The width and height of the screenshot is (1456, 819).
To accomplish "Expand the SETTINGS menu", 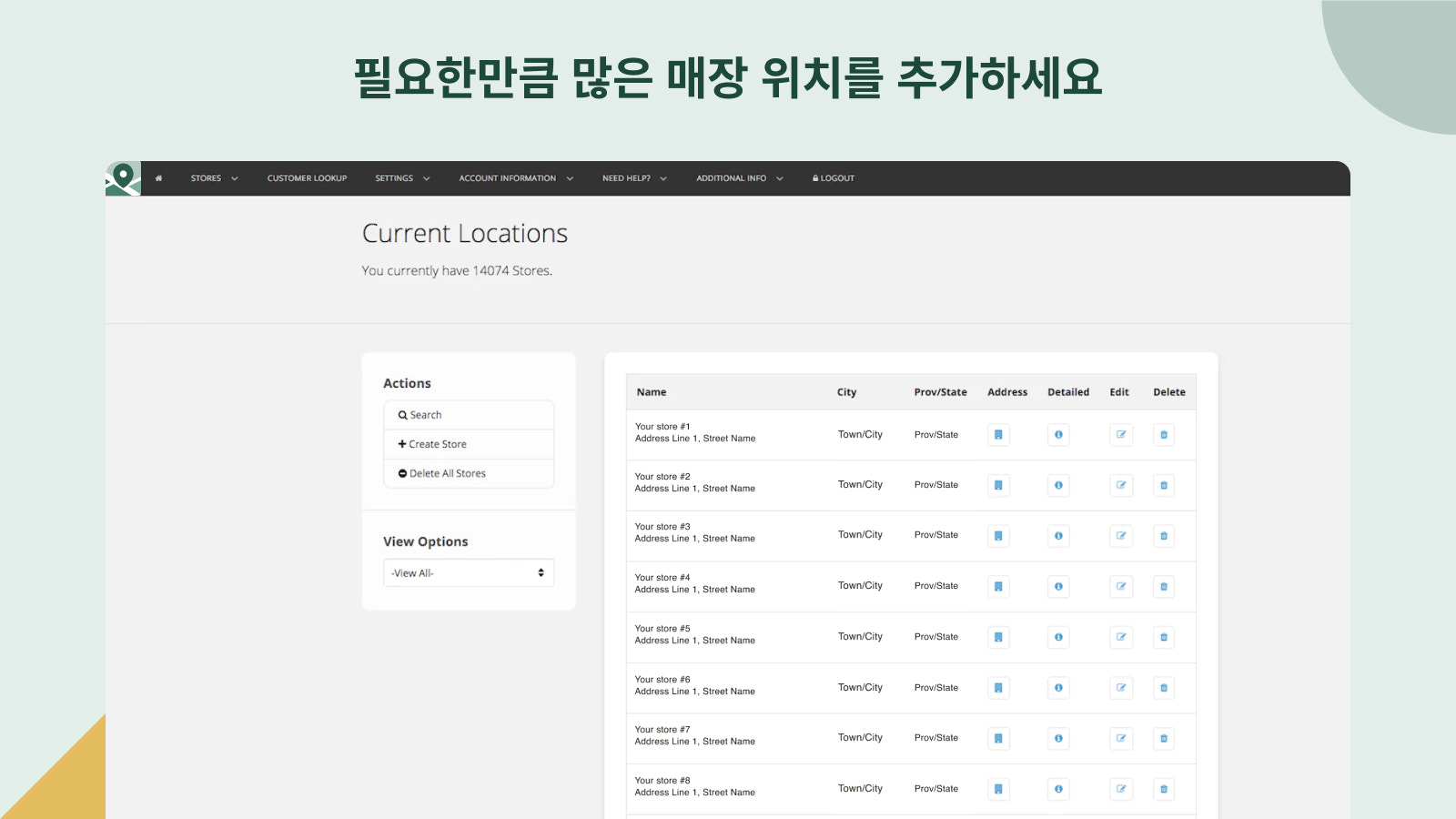I will pyautogui.click(x=402, y=178).
